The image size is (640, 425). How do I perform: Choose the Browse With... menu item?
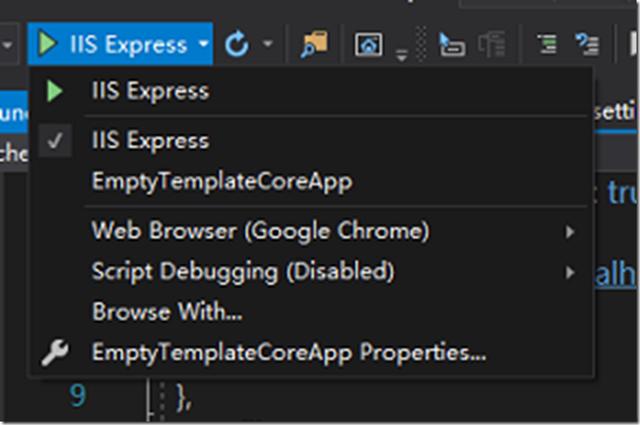[x=312, y=312]
